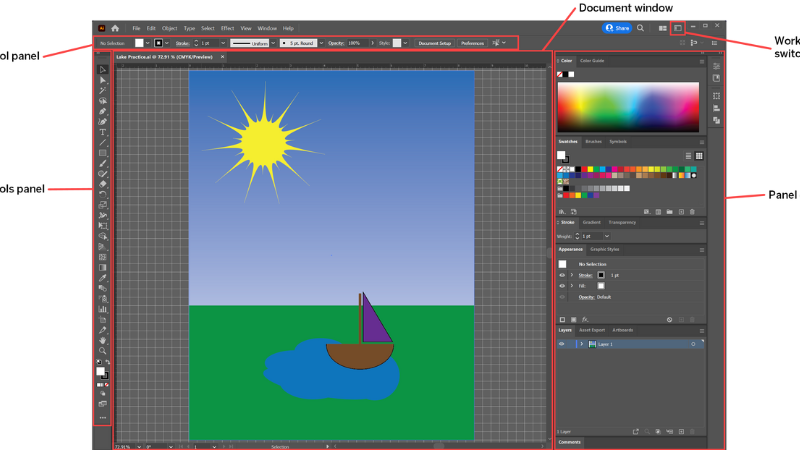Viewport: 800px width, 450px height.
Task: Hide Layer 1 using its eye icon
Action: 561,344
